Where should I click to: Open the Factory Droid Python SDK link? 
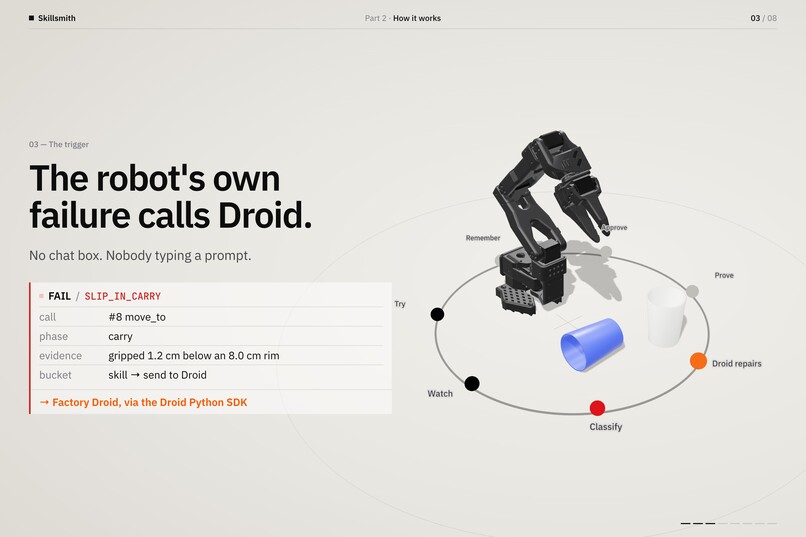(143, 402)
